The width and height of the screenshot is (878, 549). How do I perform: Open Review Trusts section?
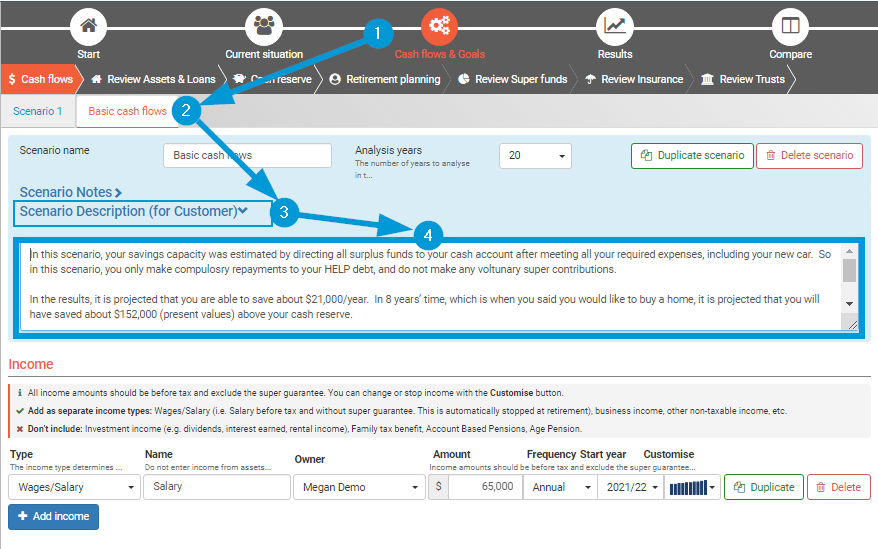(x=742, y=79)
